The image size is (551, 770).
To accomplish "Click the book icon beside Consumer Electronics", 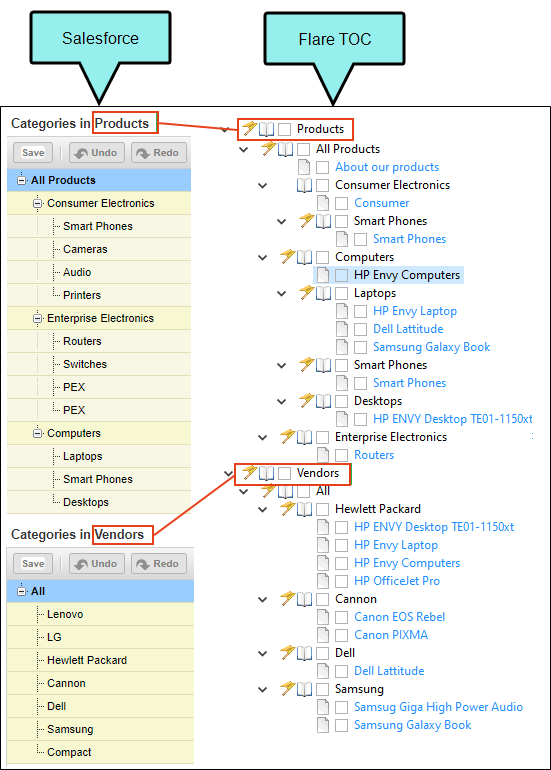I will click(304, 185).
